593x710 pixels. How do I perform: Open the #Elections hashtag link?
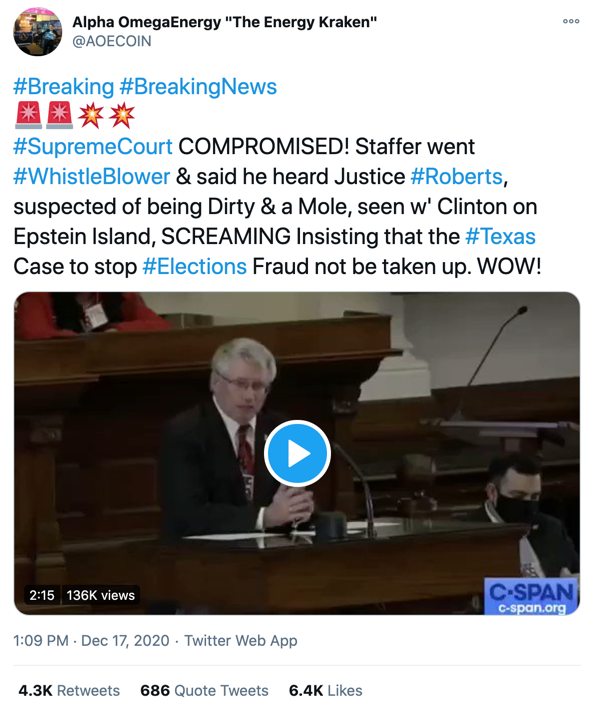coord(195,266)
